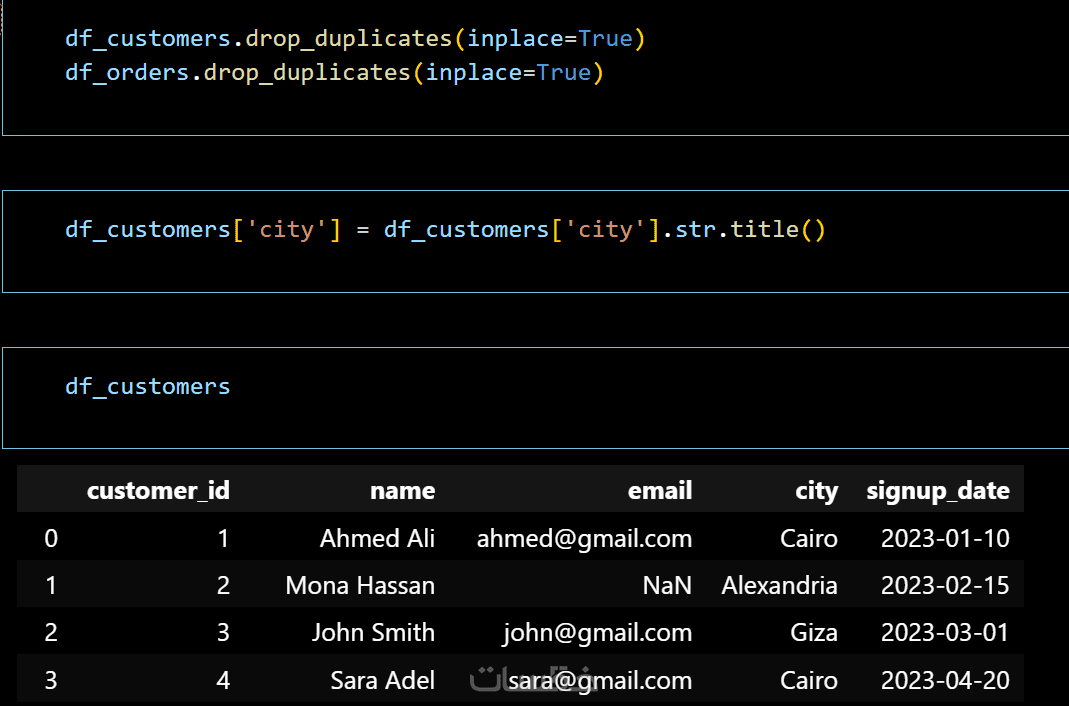The height and width of the screenshot is (706, 1069).
Task: Click row index 0 of the dataframe
Action: point(51,538)
